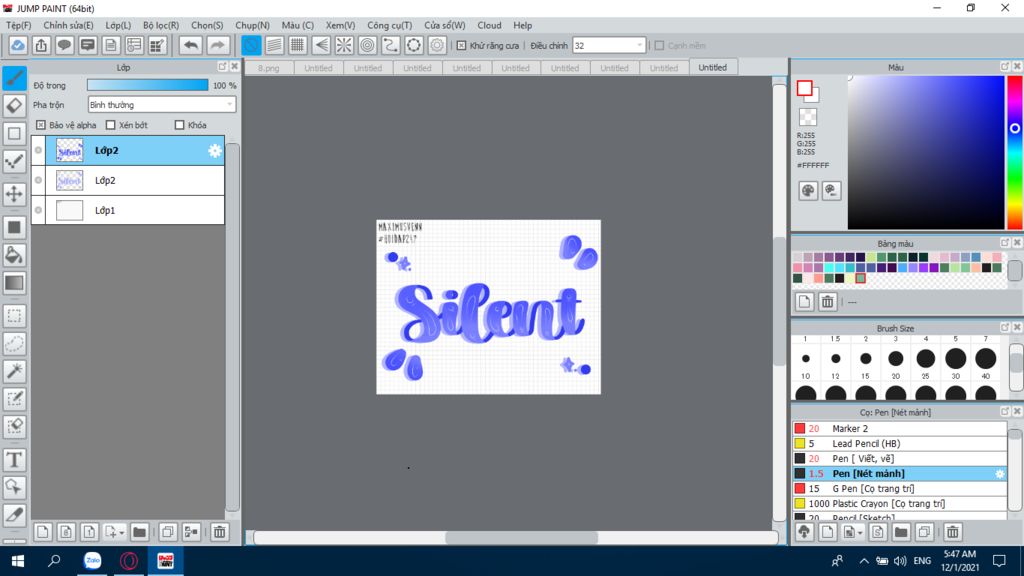Screen dimensions: 1024x576
Task: Select the Marker 2 brush
Action: pyautogui.click(x=899, y=428)
